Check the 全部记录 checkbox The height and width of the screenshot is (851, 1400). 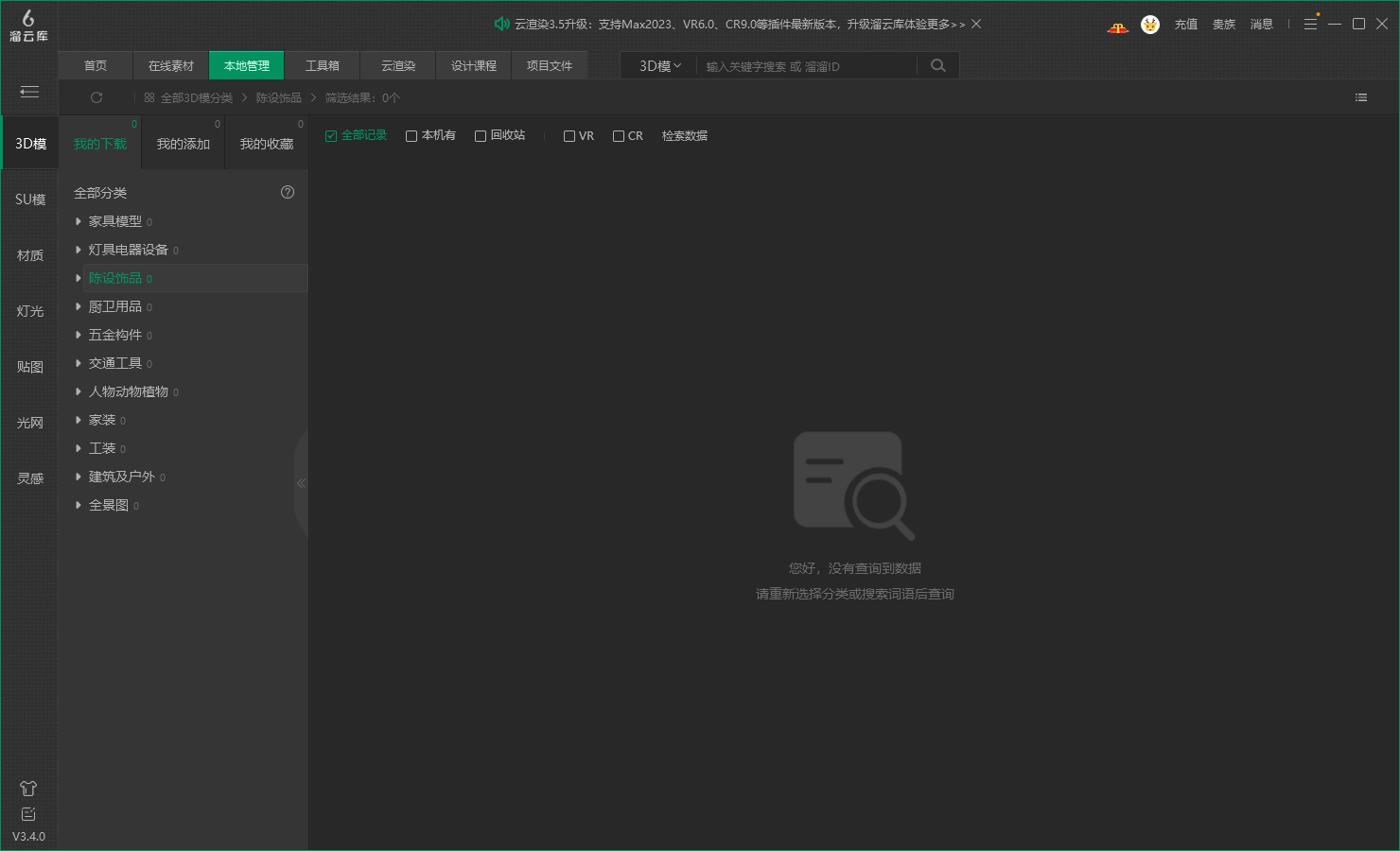[331, 136]
